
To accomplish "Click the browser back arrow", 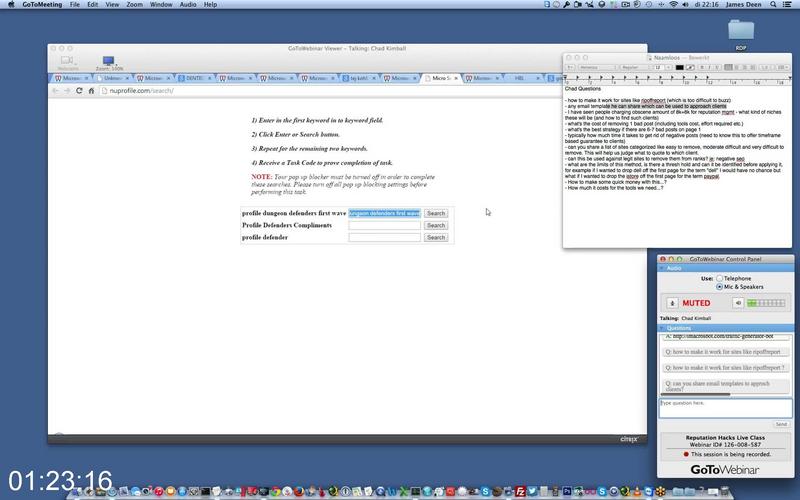I will pos(55,91).
